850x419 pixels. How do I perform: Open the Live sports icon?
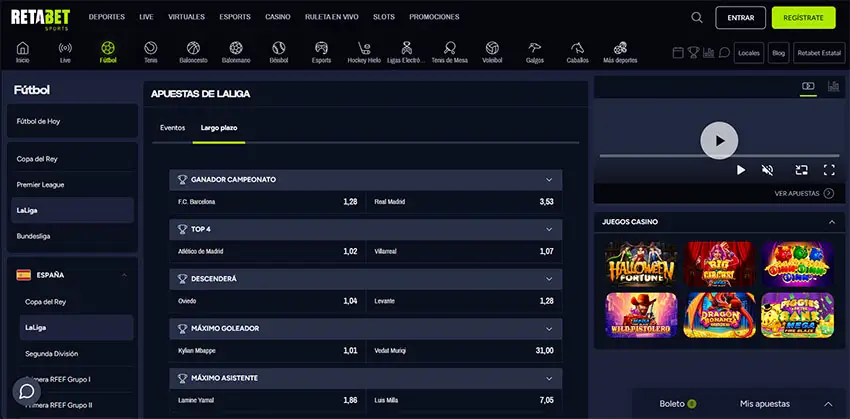point(65,48)
